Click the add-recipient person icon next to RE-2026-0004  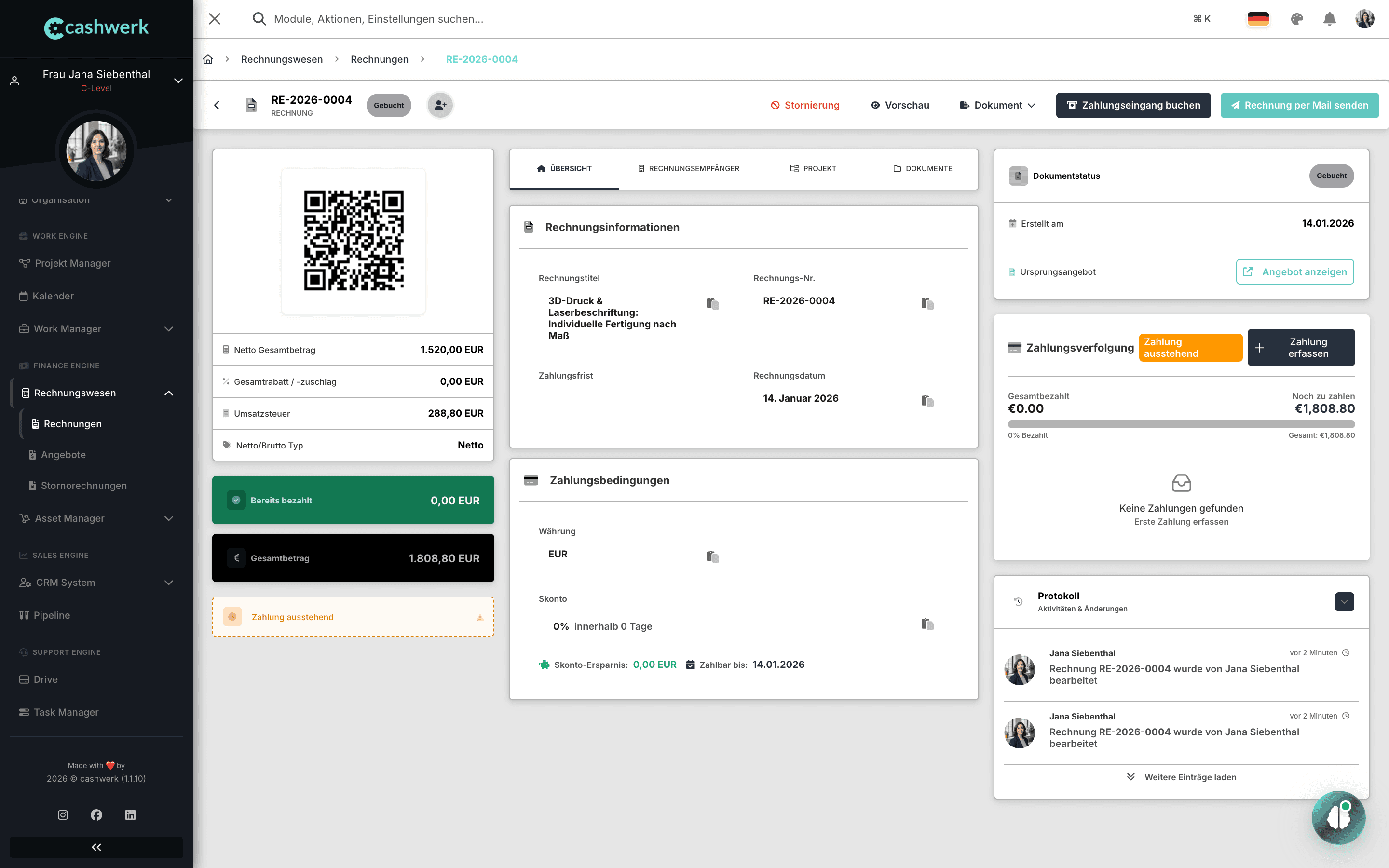coord(440,105)
